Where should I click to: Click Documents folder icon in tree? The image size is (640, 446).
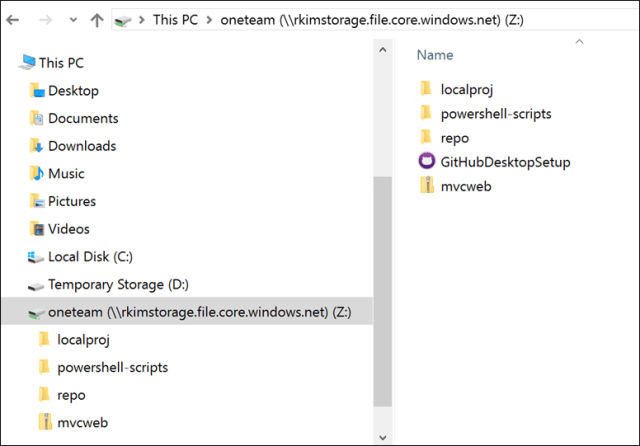pyautogui.click(x=37, y=118)
